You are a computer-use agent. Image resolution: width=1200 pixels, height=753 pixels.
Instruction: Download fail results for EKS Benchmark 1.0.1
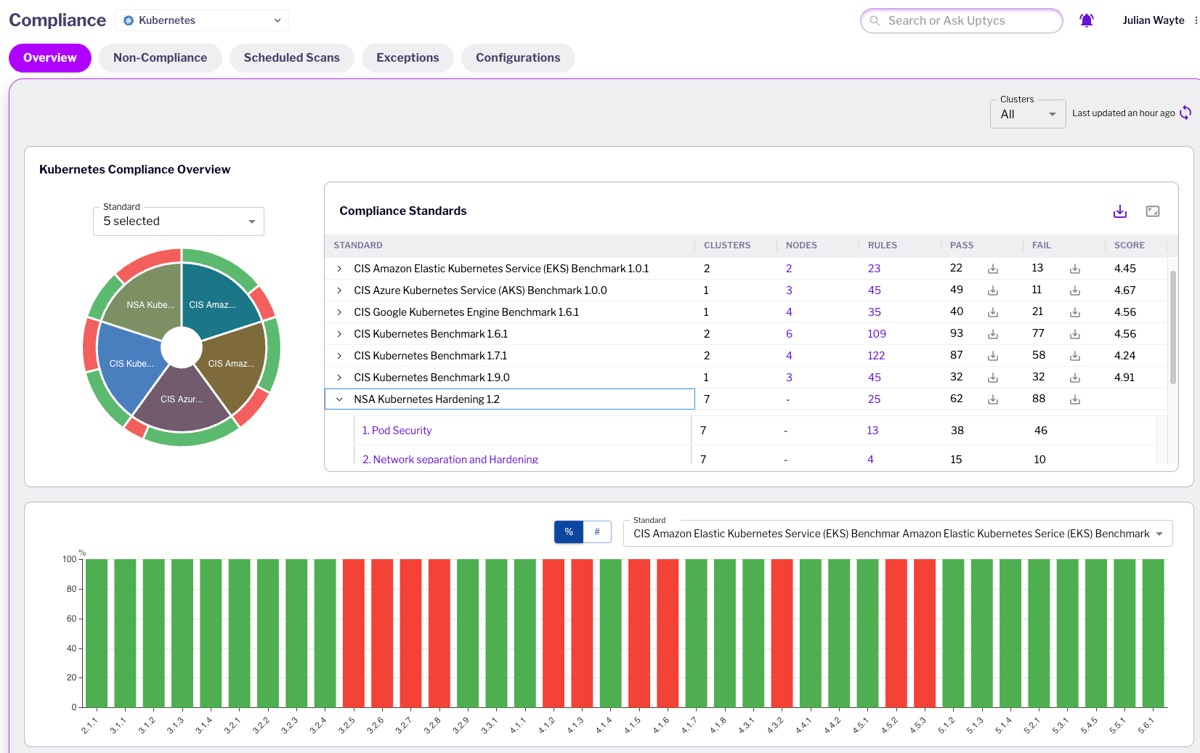tap(1075, 269)
